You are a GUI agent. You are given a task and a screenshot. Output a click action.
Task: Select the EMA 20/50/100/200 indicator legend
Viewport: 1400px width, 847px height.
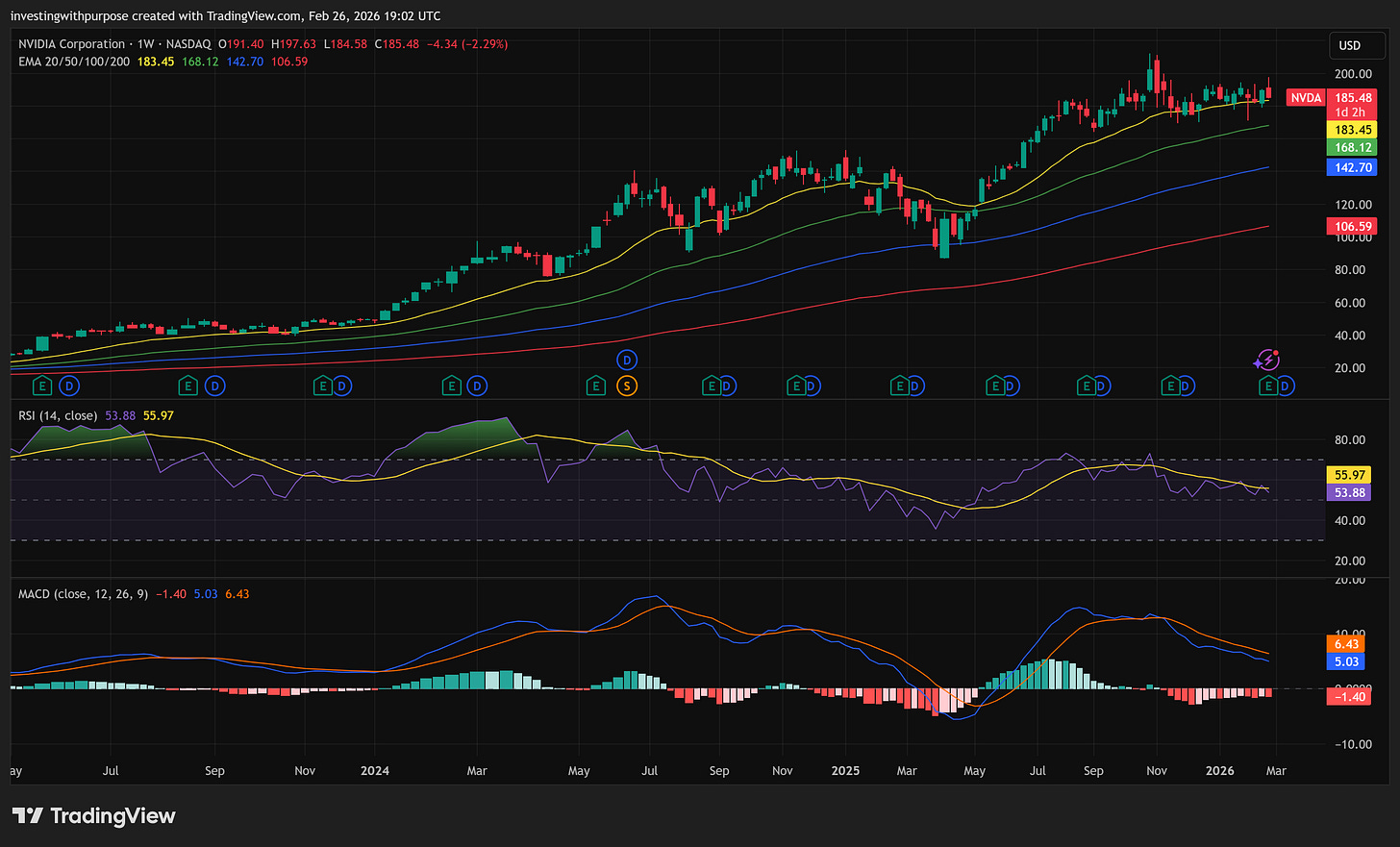point(74,62)
